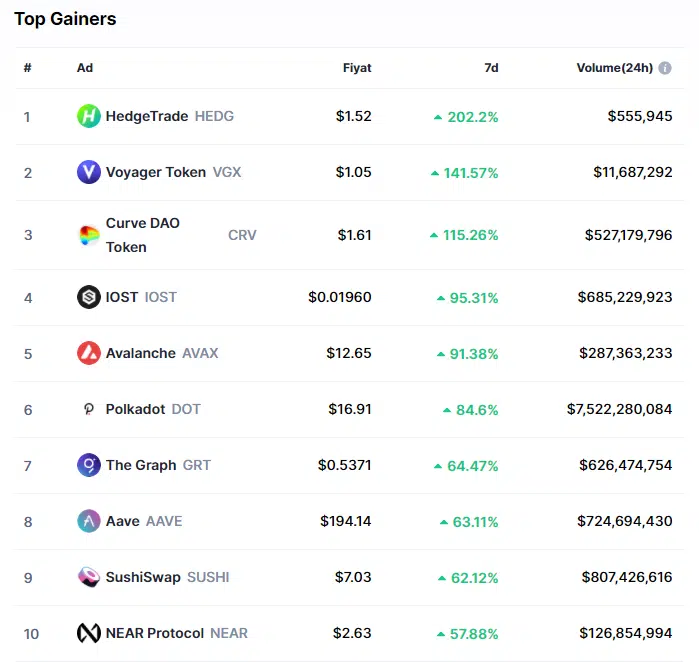Screen dimensions: 699x662
Task: Sort table by Volume(24h) header
Action: click(x=614, y=68)
